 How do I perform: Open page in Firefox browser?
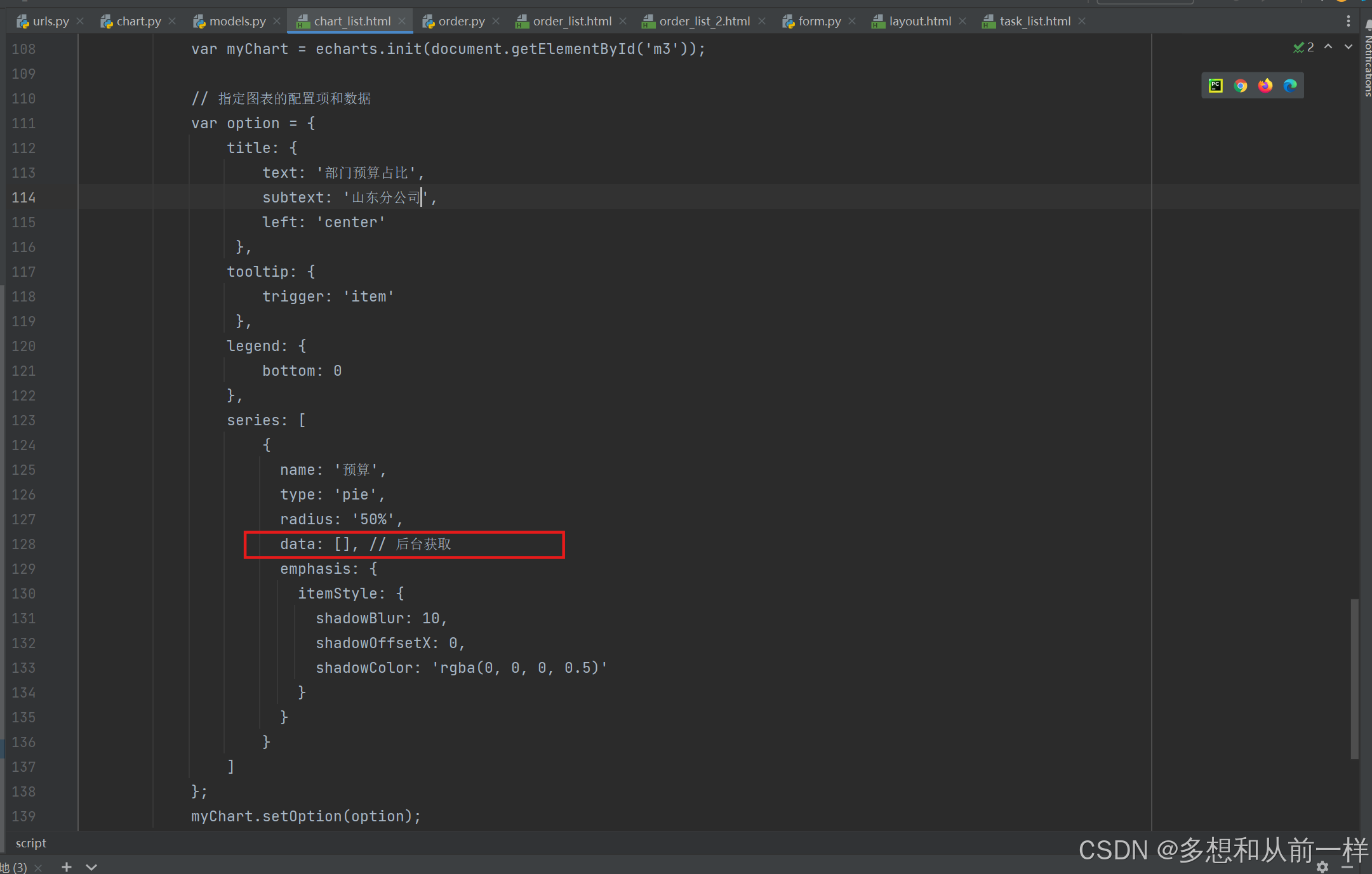1265,86
